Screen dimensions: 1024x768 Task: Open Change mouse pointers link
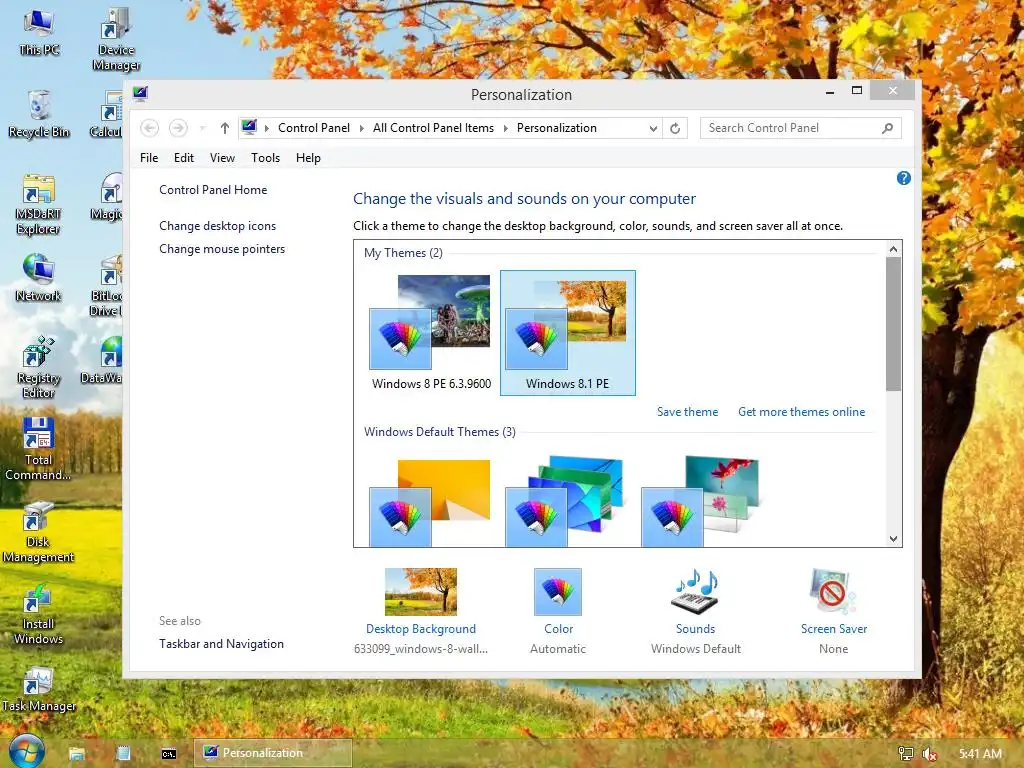222,249
